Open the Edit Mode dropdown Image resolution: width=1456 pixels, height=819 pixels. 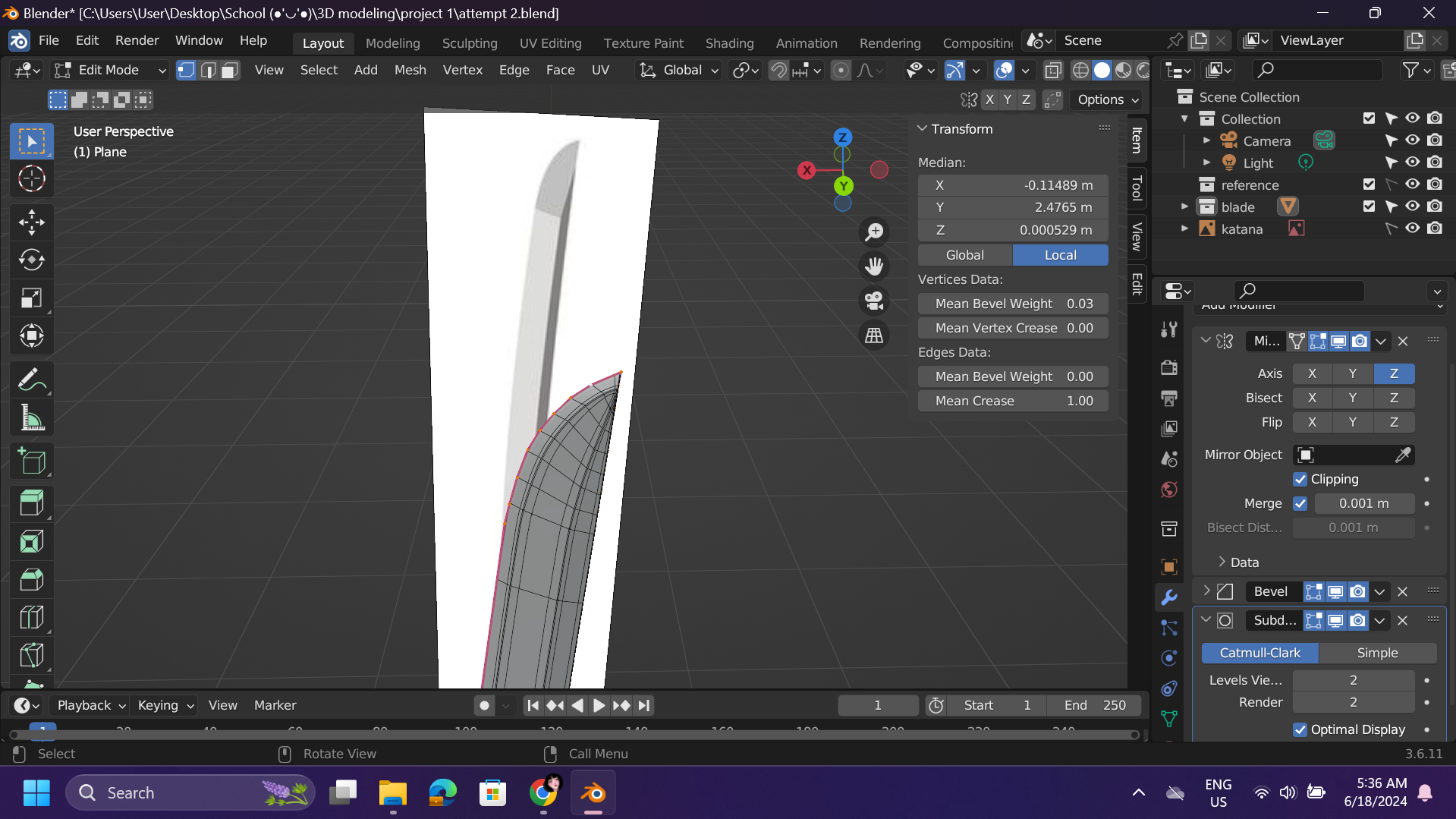(x=111, y=70)
